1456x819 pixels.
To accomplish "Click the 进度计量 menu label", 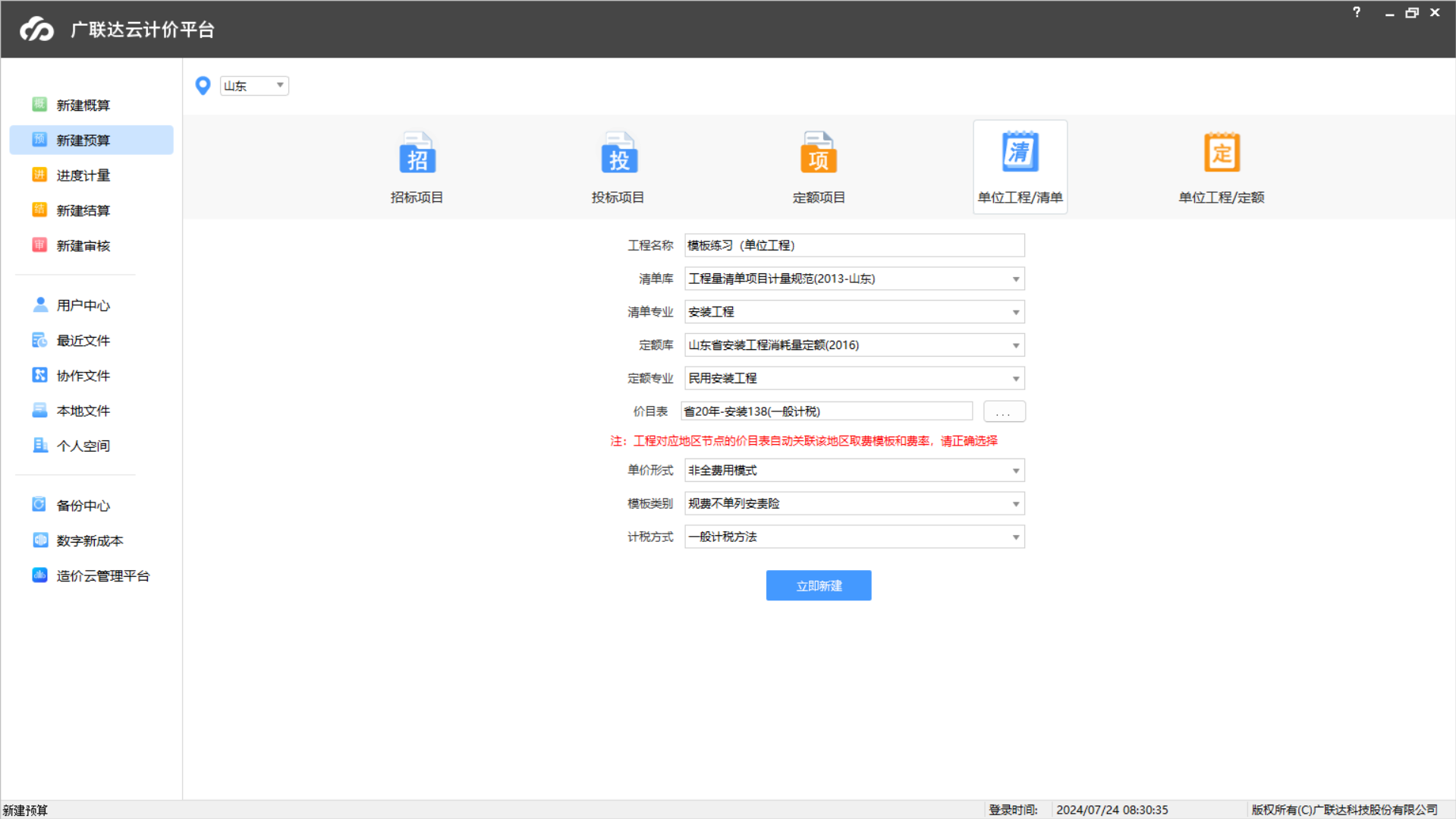I will 83,175.
